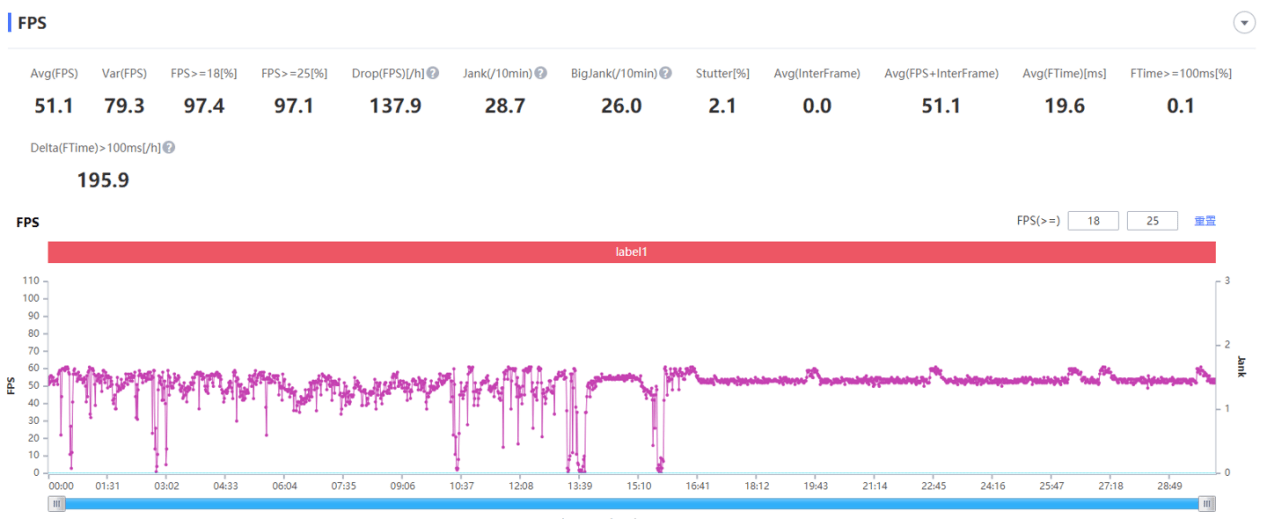
Task: Focus the FPS threshold field showing 25
Action: [1152, 221]
